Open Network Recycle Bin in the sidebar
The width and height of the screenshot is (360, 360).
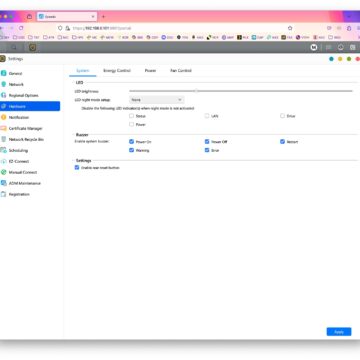coord(26,139)
